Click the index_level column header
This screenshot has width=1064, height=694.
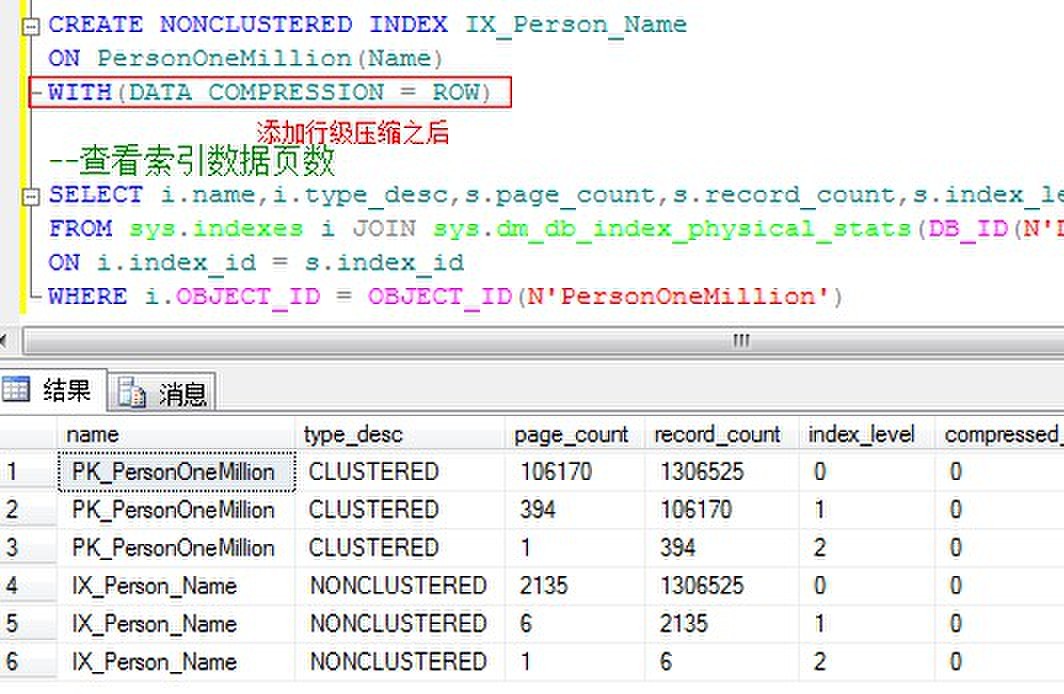867,434
